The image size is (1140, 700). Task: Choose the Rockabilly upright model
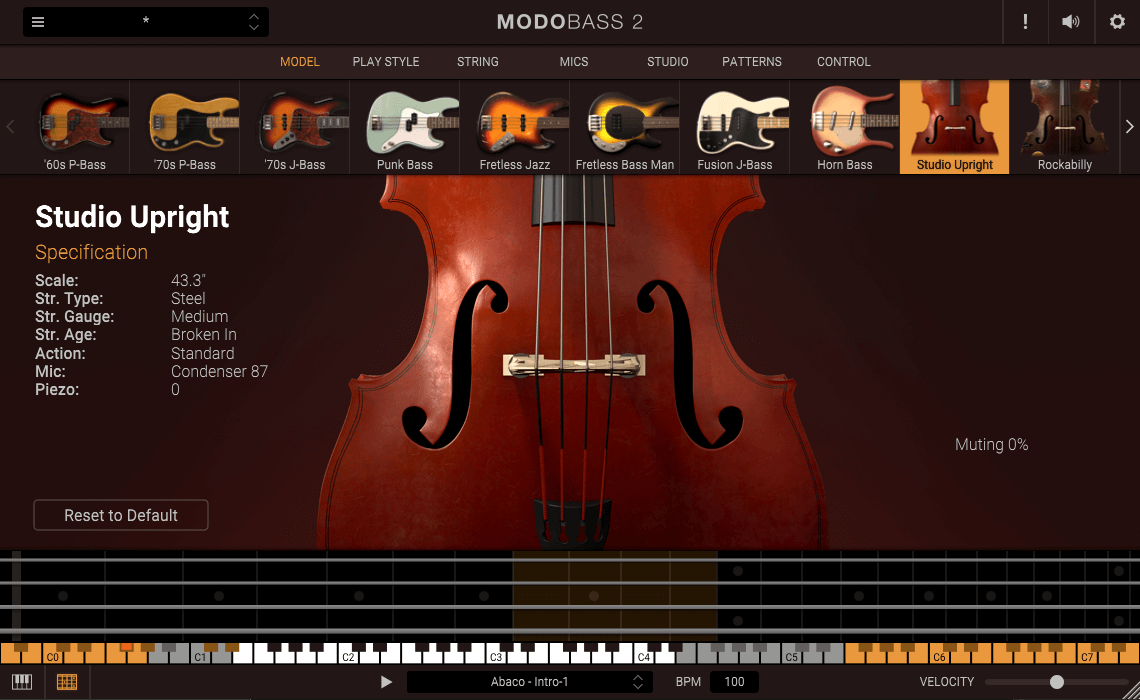click(1064, 127)
